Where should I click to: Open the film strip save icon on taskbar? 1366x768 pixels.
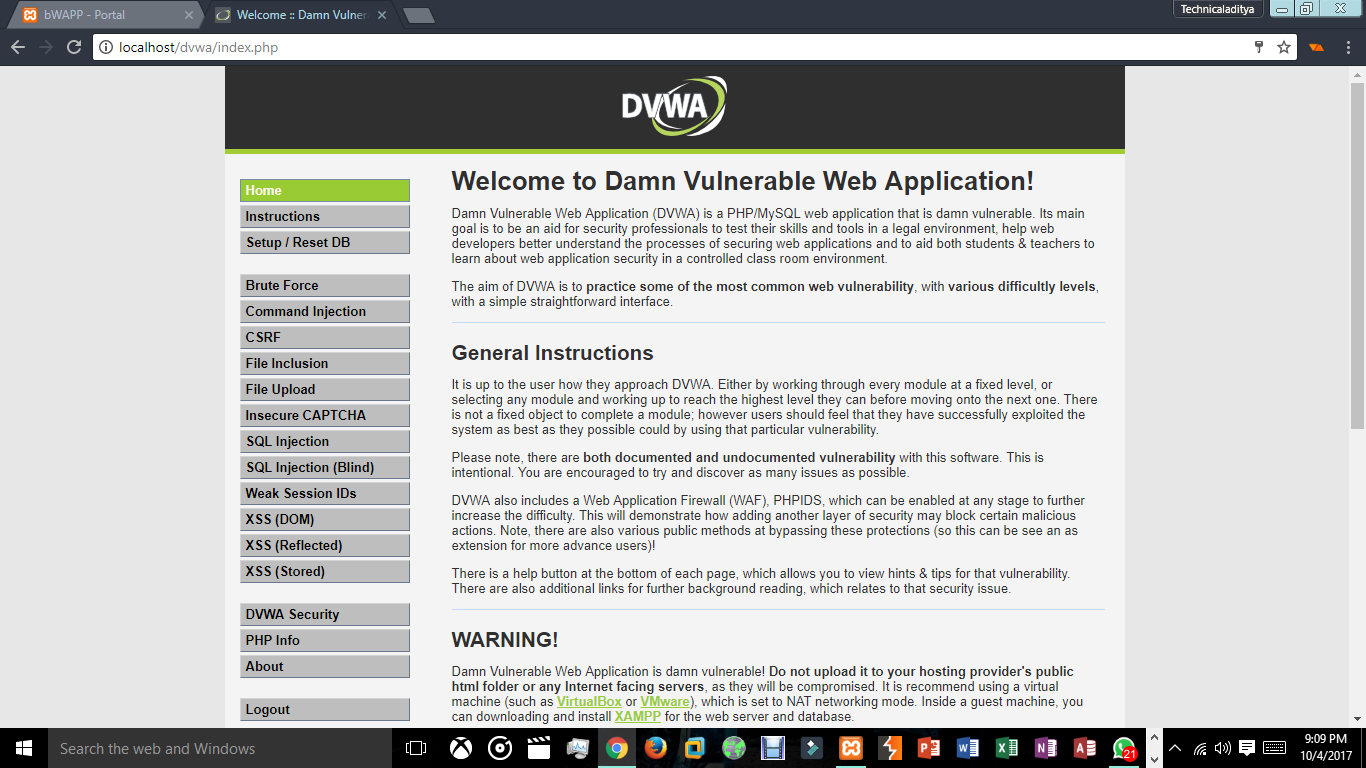pos(772,748)
